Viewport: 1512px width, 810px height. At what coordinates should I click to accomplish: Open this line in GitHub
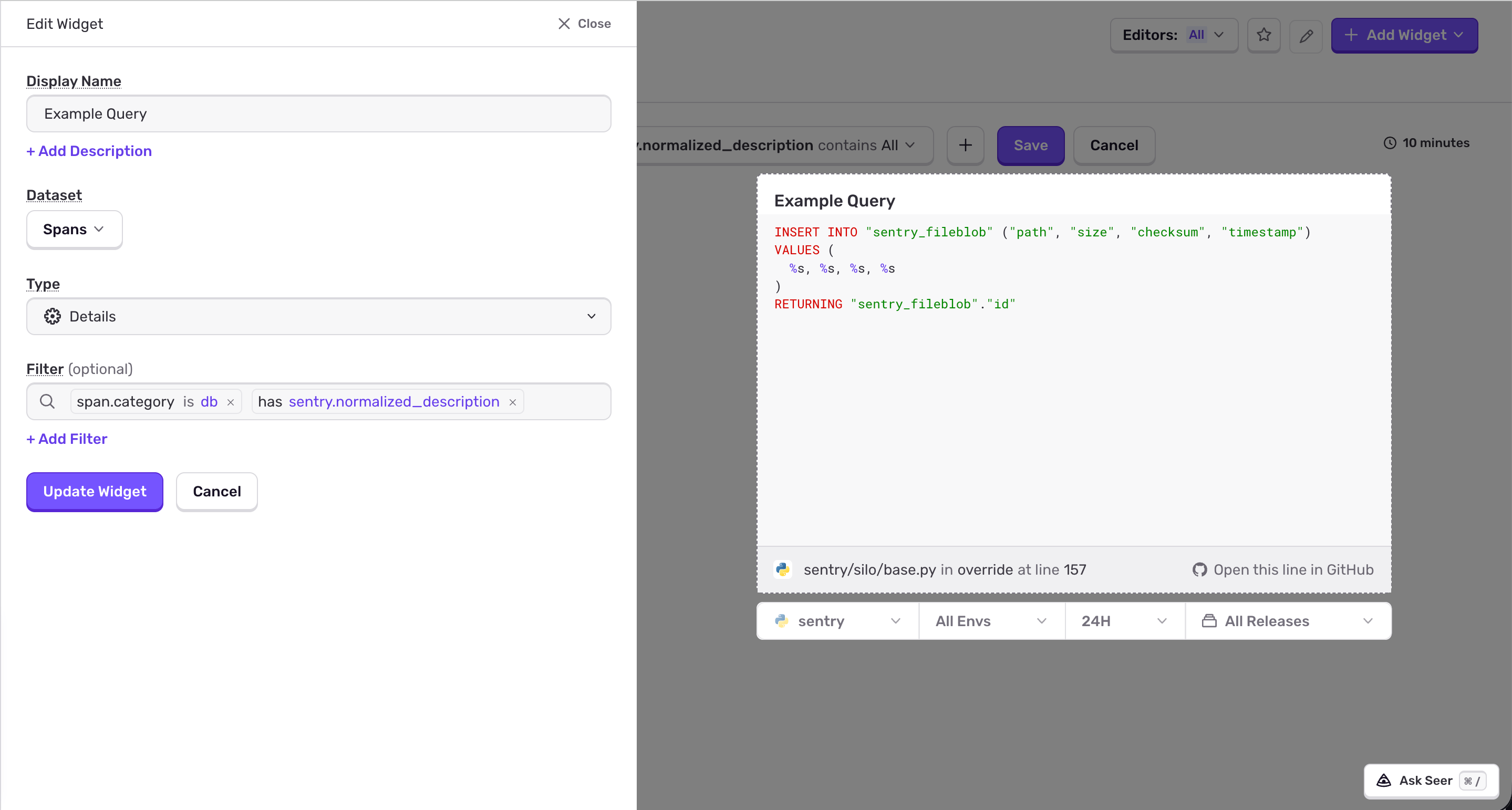(x=1283, y=569)
